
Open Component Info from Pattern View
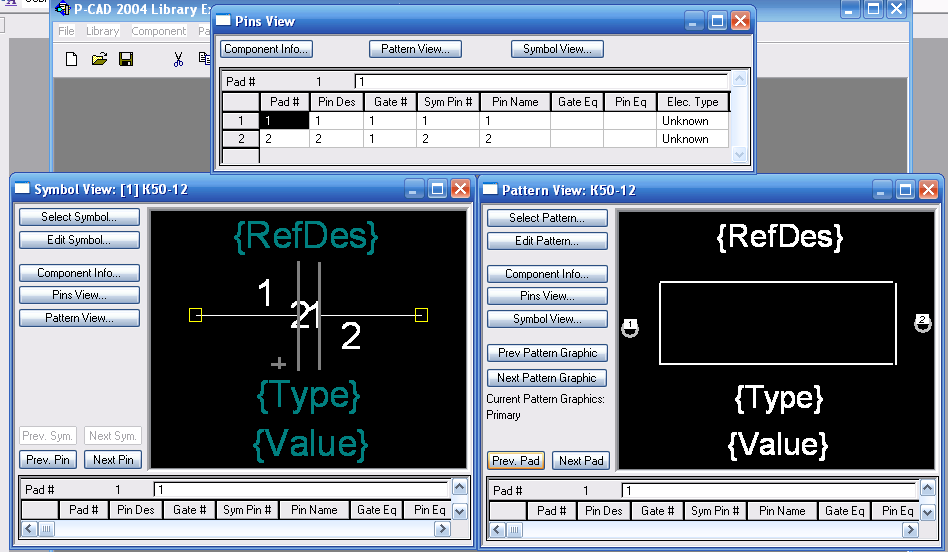(x=547, y=274)
